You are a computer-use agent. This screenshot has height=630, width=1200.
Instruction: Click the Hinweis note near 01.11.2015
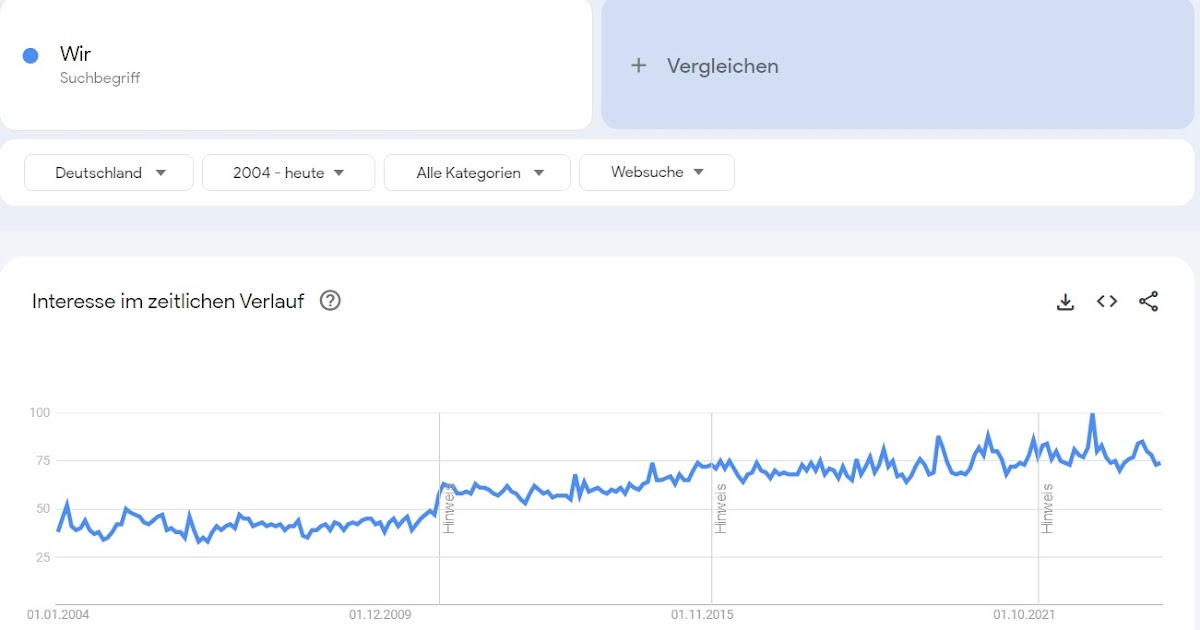(x=721, y=509)
